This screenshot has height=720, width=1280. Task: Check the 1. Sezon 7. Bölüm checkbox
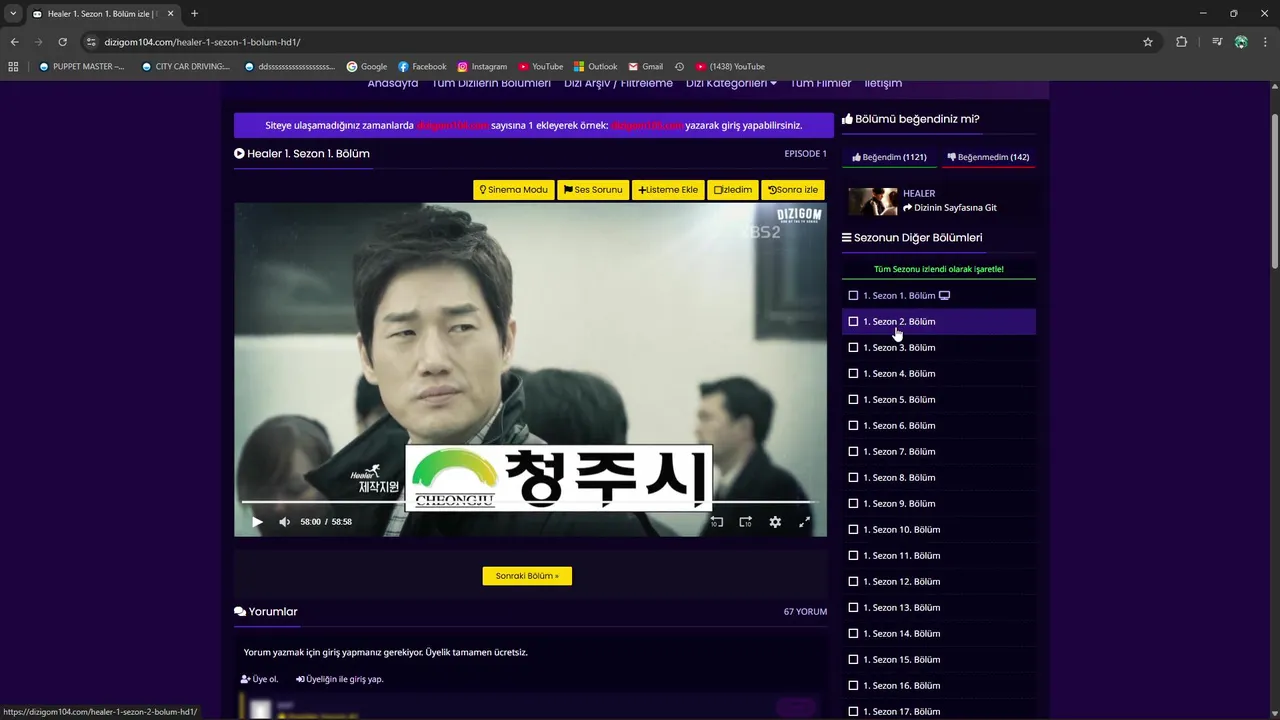[x=853, y=452]
